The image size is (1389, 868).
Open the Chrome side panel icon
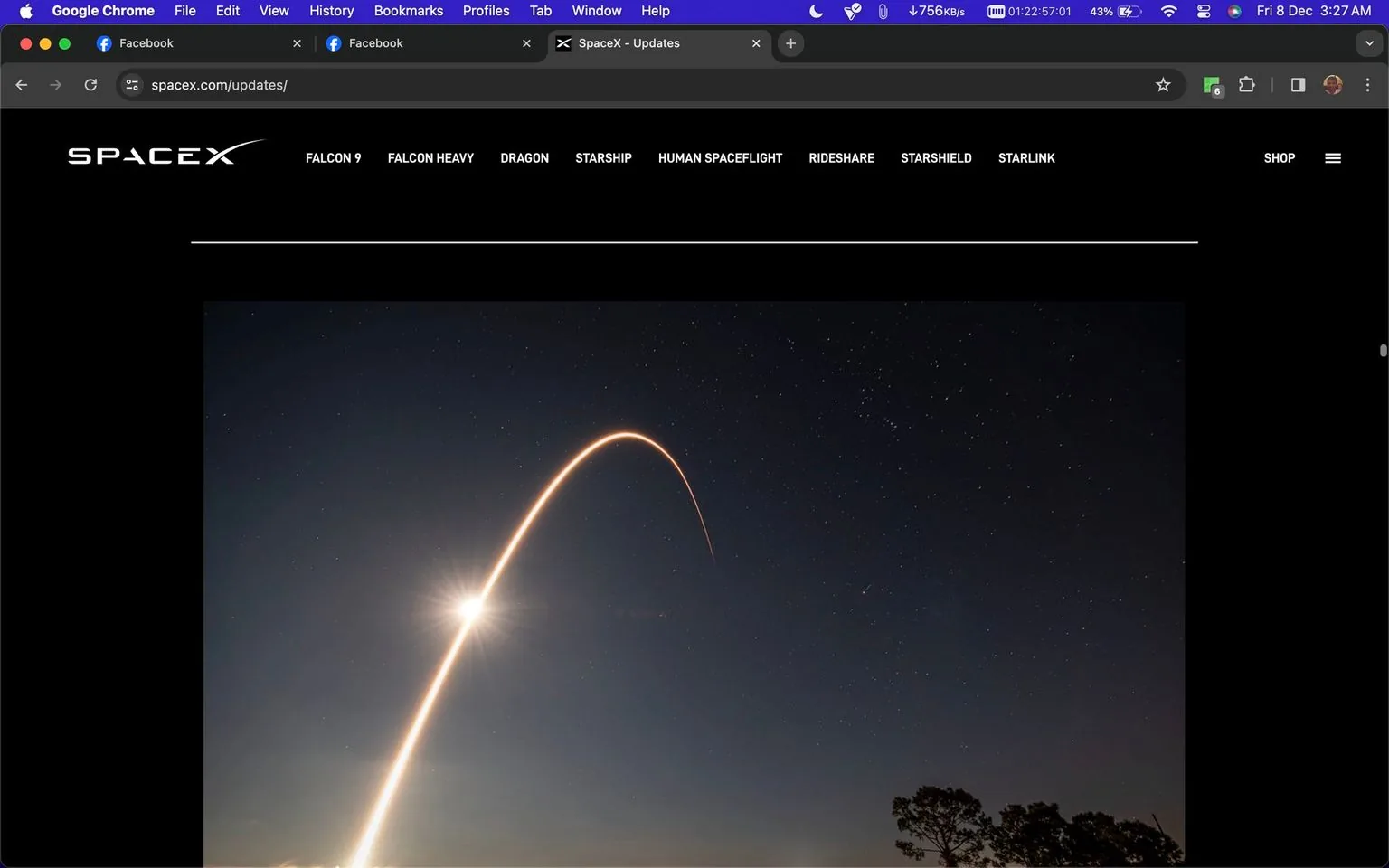pyautogui.click(x=1297, y=84)
